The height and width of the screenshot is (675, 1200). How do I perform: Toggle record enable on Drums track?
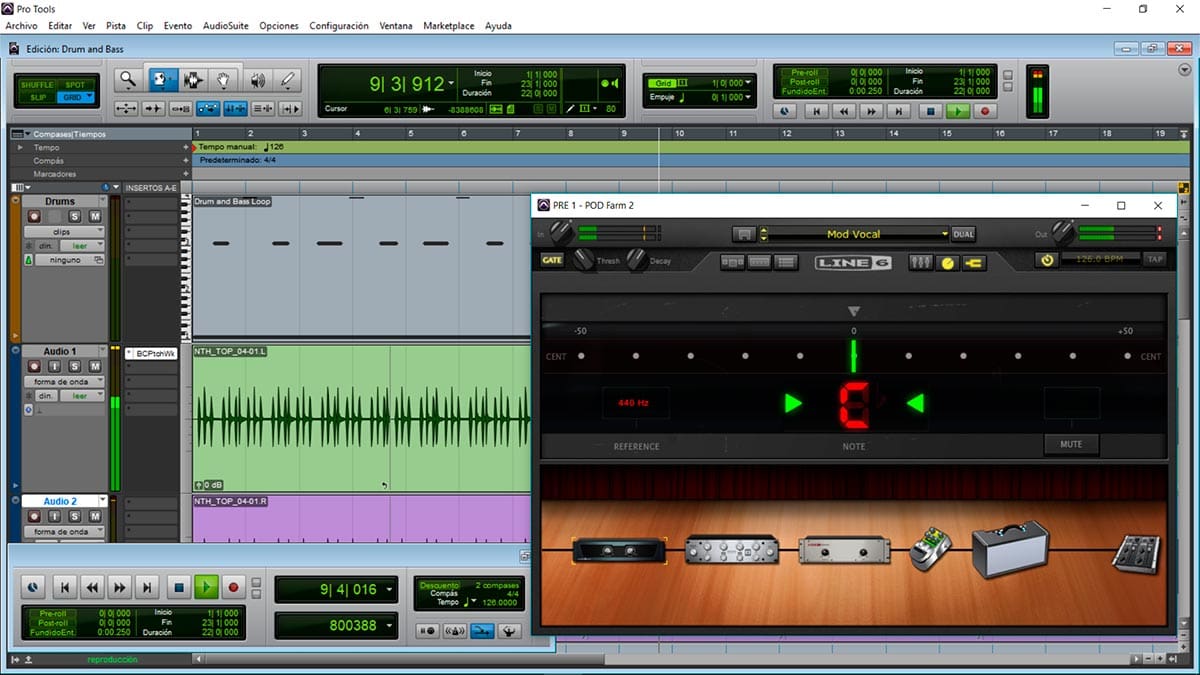point(34,216)
